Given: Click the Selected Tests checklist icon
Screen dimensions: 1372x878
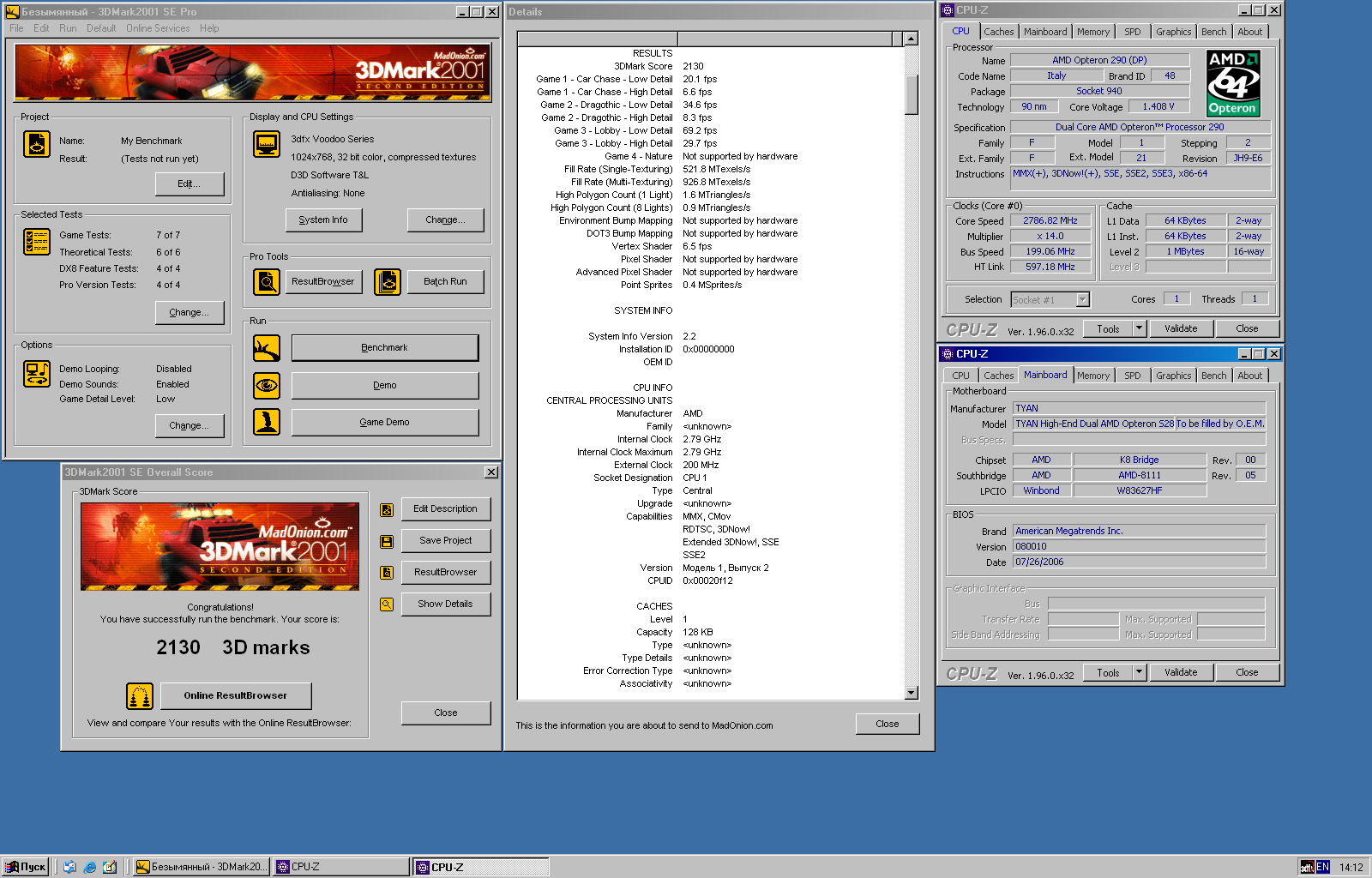Looking at the screenshot, I should [x=37, y=242].
